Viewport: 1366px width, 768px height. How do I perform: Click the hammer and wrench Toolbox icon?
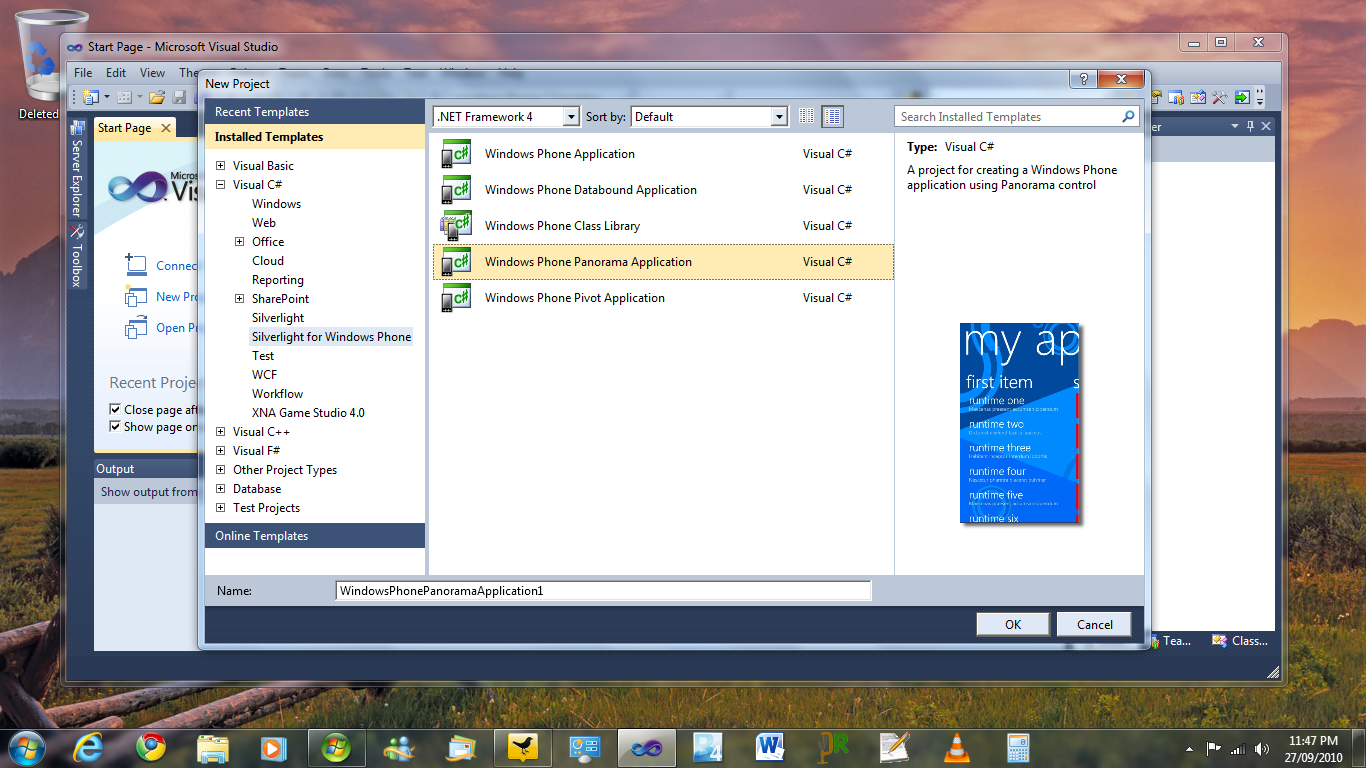[1219, 97]
